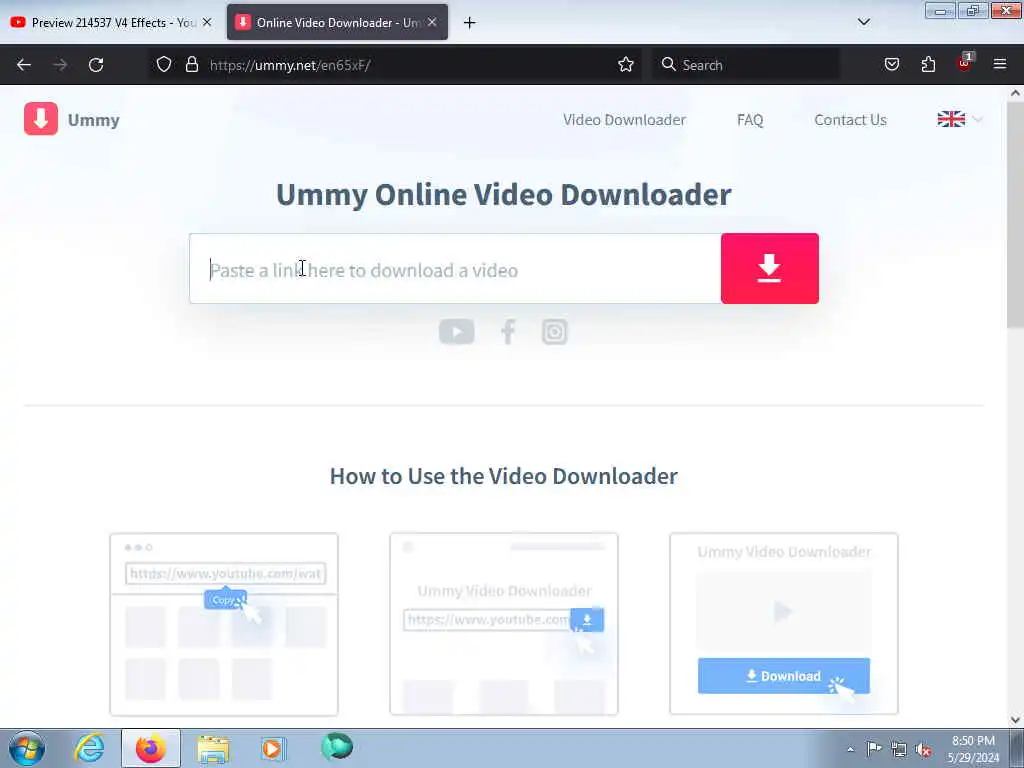The height and width of the screenshot is (768, 1024).
Task: Click the paste link illustration thumbnail
Action: point(504,624)
